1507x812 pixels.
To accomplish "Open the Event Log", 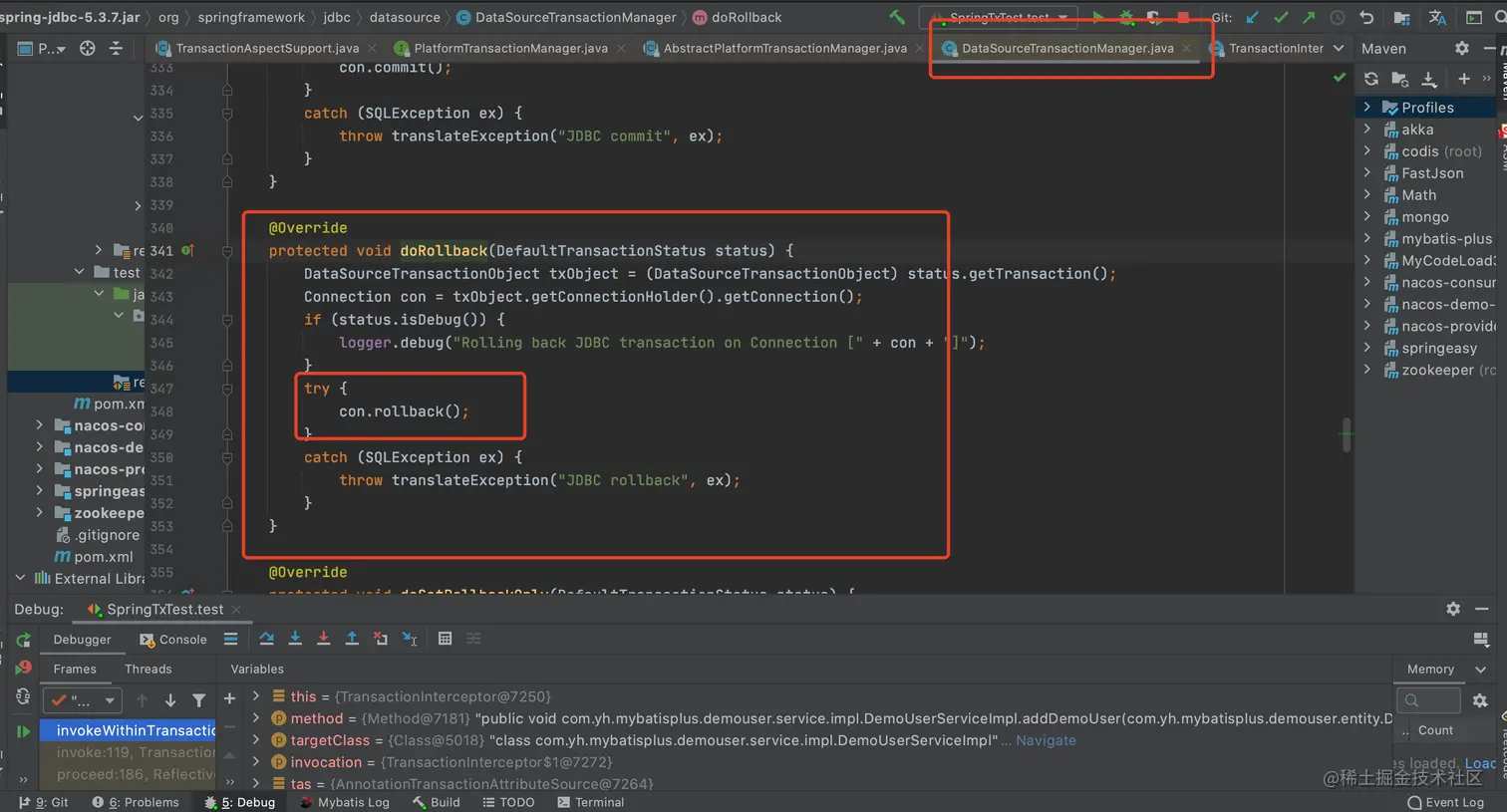I will [x=1445, y=802].
